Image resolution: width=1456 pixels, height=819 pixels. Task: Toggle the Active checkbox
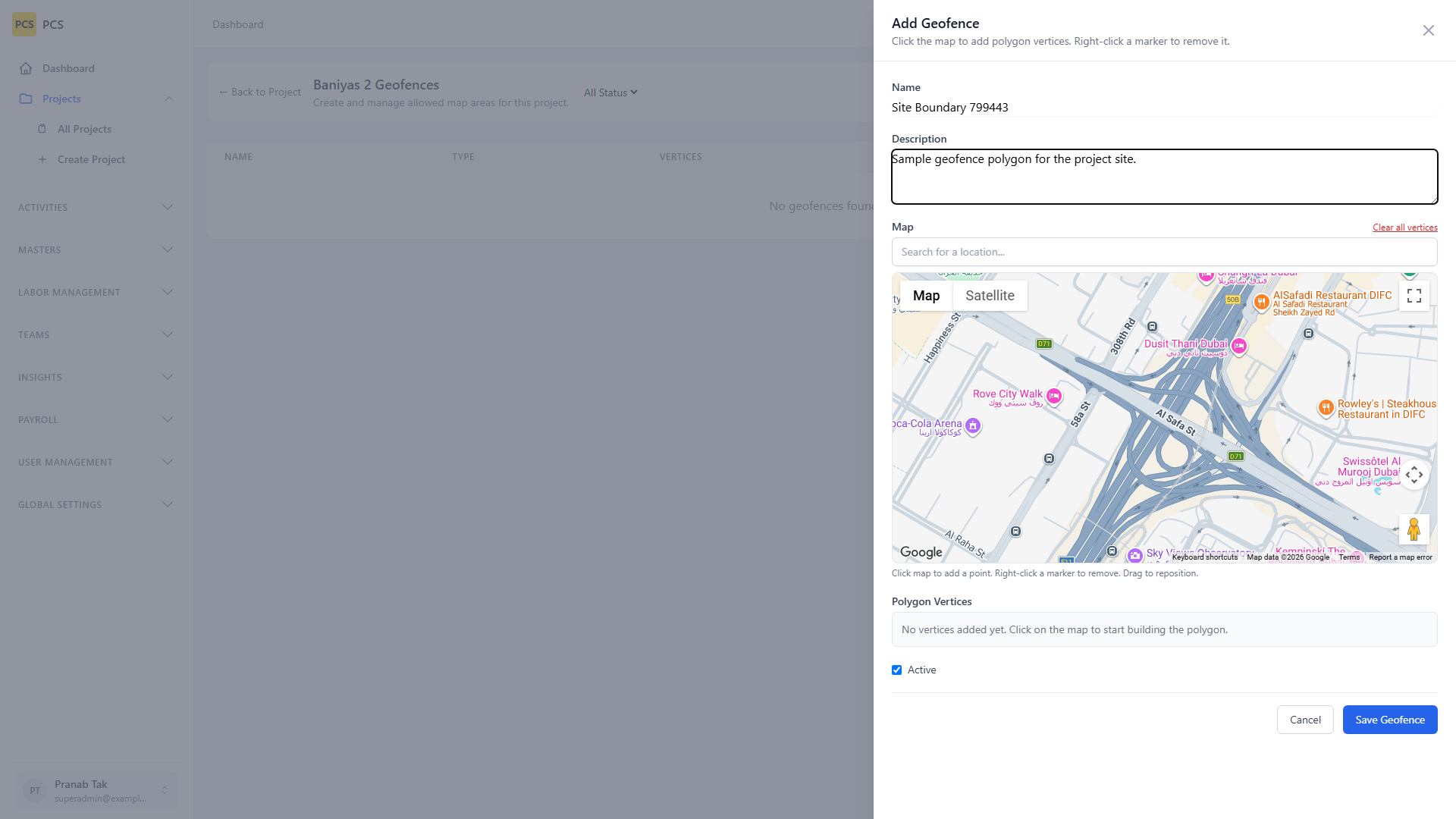[x=897, y=670]
